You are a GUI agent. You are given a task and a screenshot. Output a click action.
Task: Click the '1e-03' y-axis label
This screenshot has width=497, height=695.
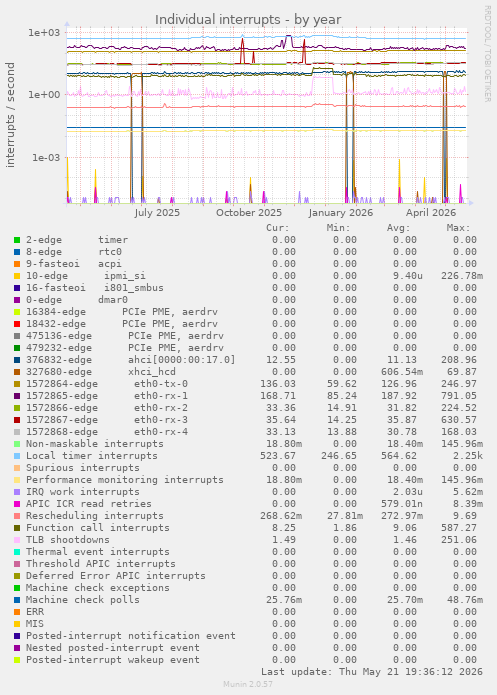(45, 157)
